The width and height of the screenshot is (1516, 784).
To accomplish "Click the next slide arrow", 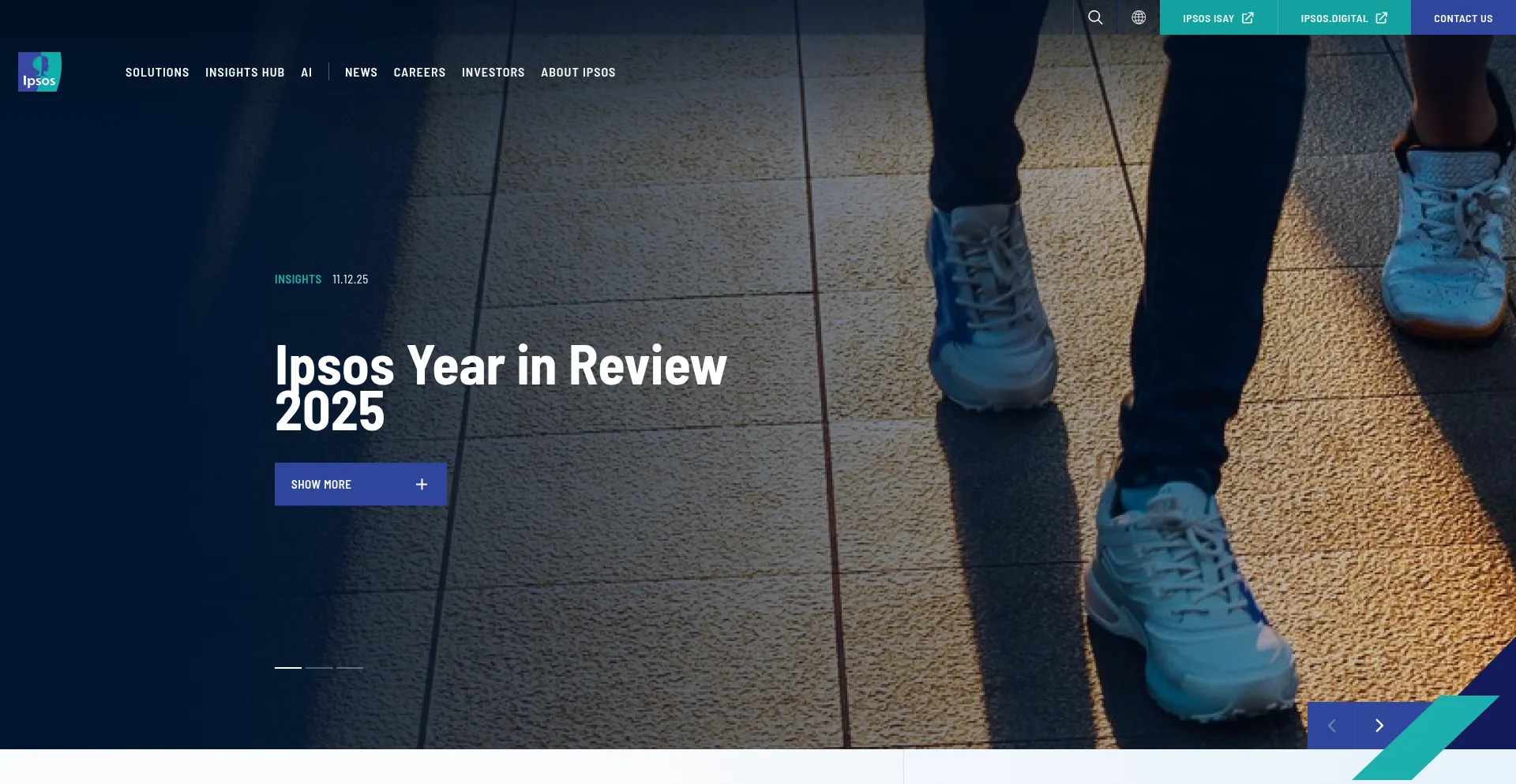I will pyautogui.click(x=1379, y=726).
